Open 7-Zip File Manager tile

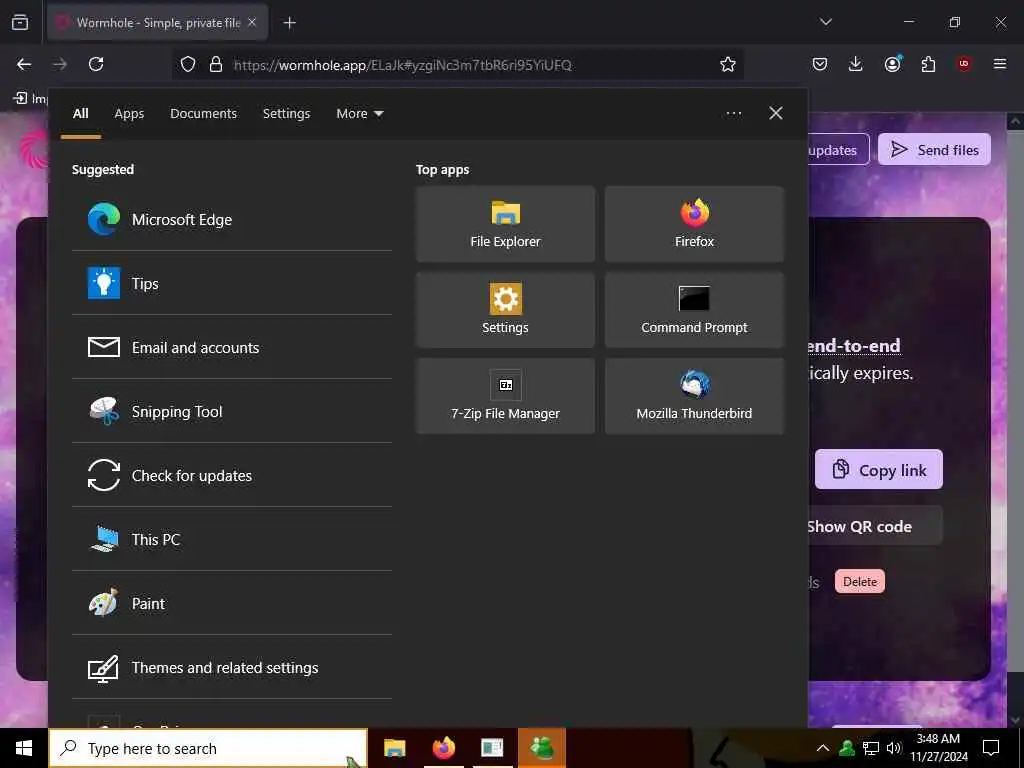505,396
